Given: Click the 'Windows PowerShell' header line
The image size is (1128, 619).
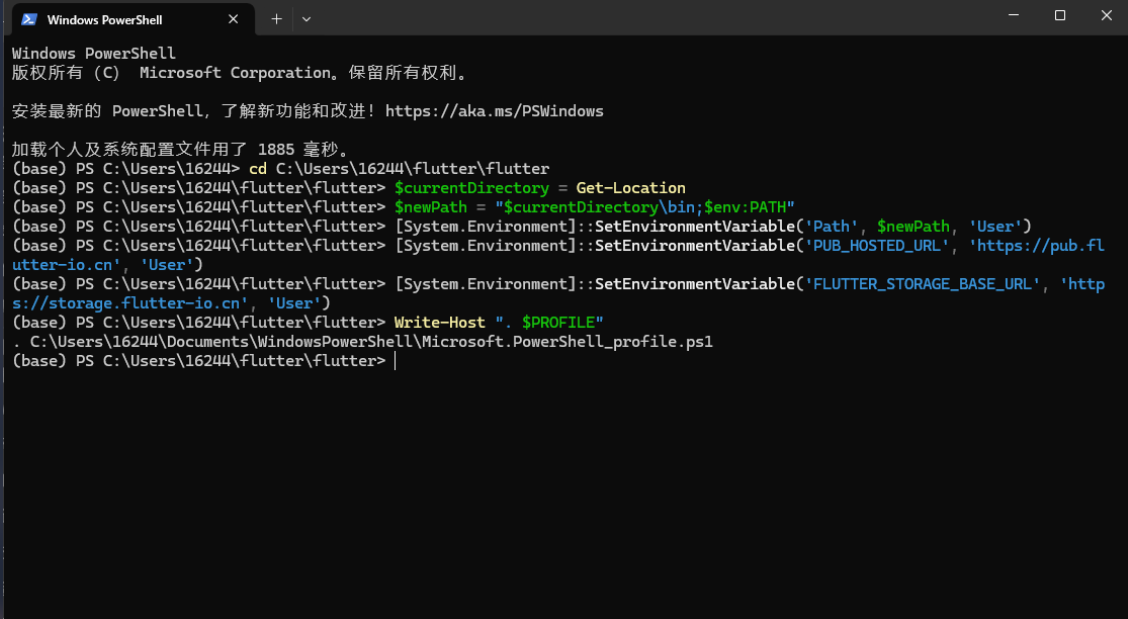Looking at the screenshot, I should (x=94, y=53).
